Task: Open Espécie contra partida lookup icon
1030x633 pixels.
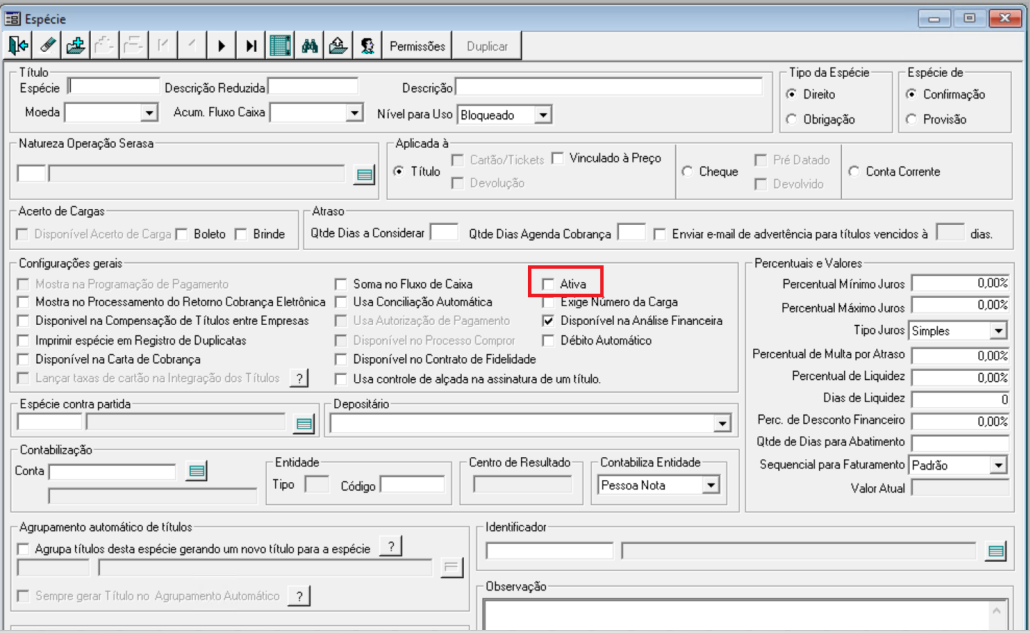Action: click(x=303, y=424)
